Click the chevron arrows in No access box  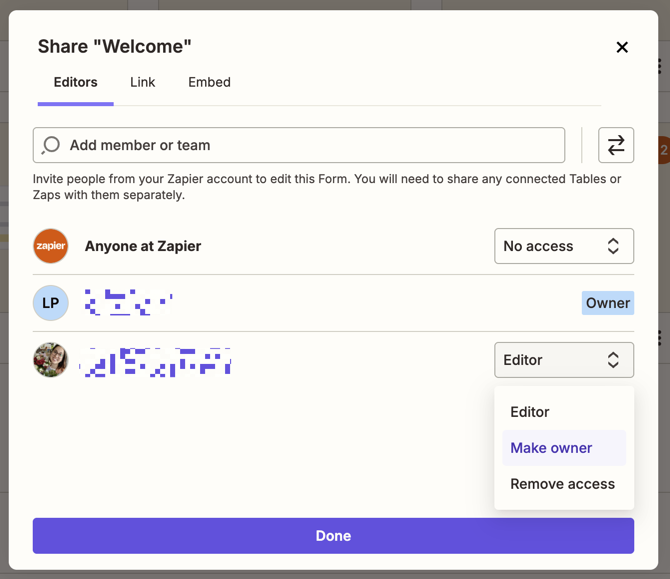(x=613, y=246)
